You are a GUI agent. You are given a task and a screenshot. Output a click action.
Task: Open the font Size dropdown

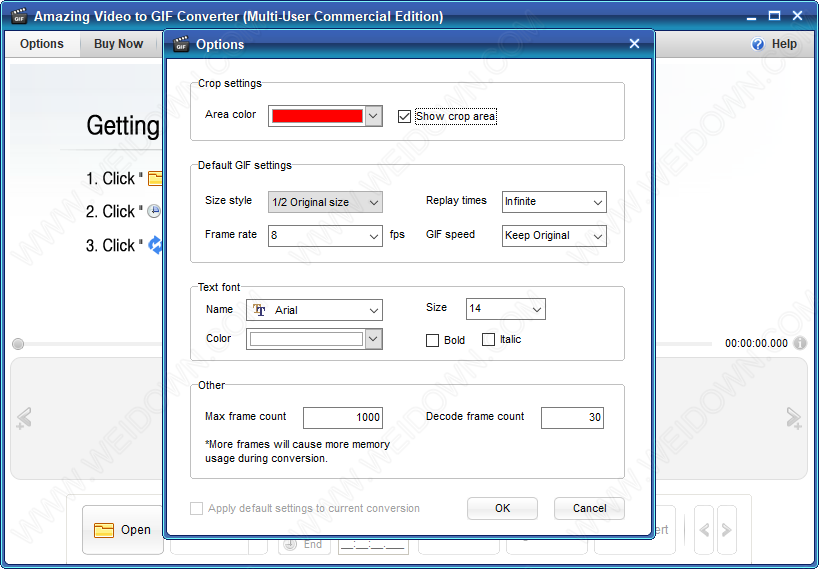click(x=506, y=309)
